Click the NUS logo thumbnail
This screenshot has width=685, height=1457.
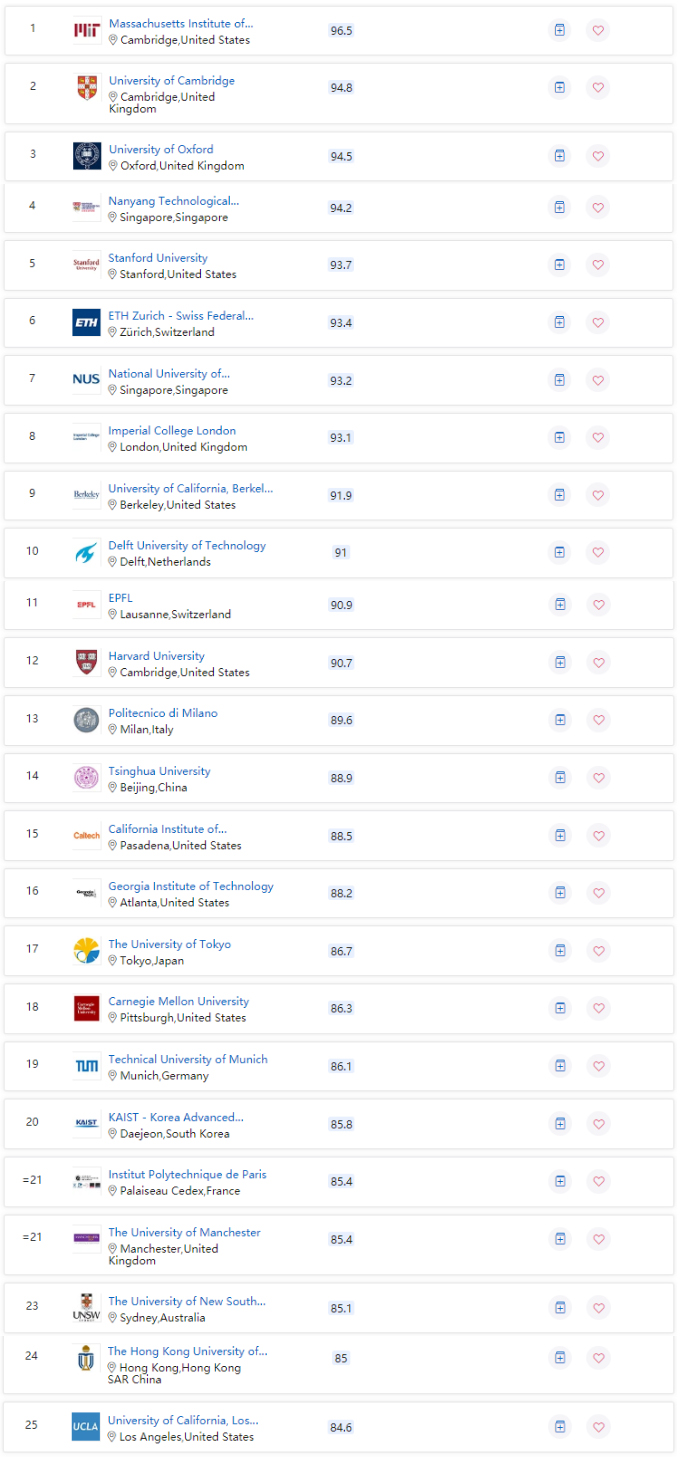click(86, 380)
